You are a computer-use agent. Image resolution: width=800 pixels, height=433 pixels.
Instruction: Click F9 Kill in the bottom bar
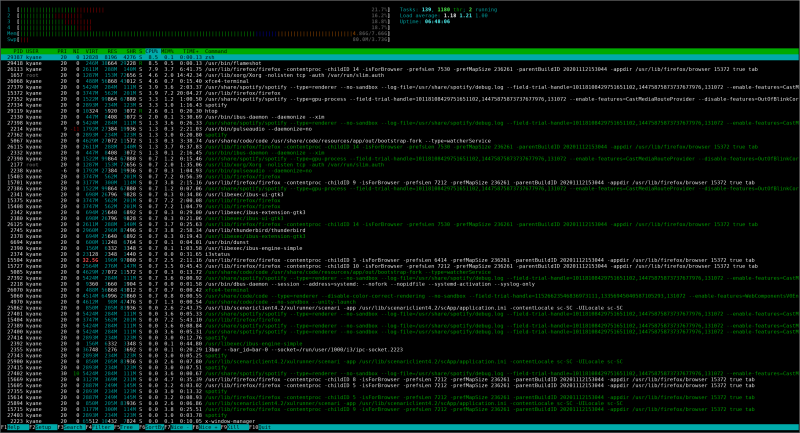point(236,427)
